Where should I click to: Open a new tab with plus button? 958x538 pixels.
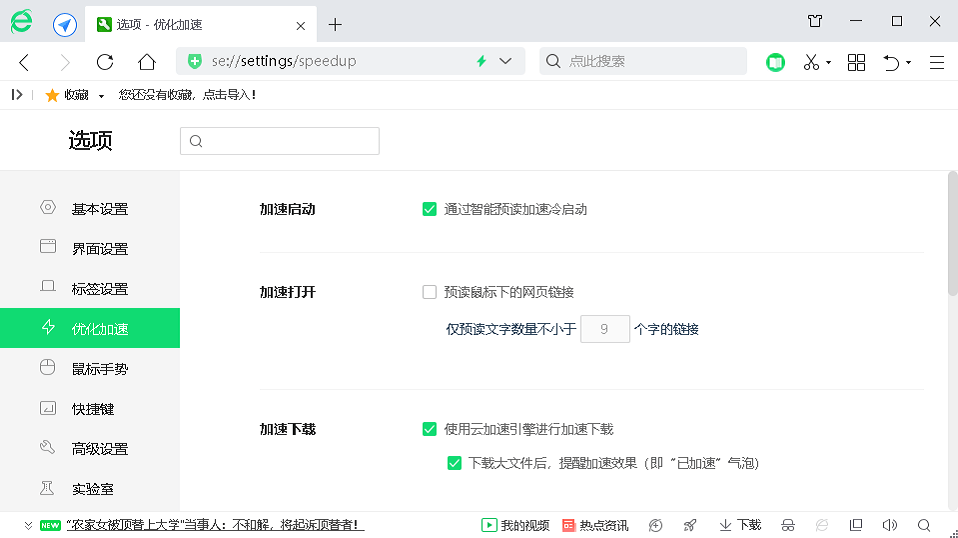click(x=335, y=25)
